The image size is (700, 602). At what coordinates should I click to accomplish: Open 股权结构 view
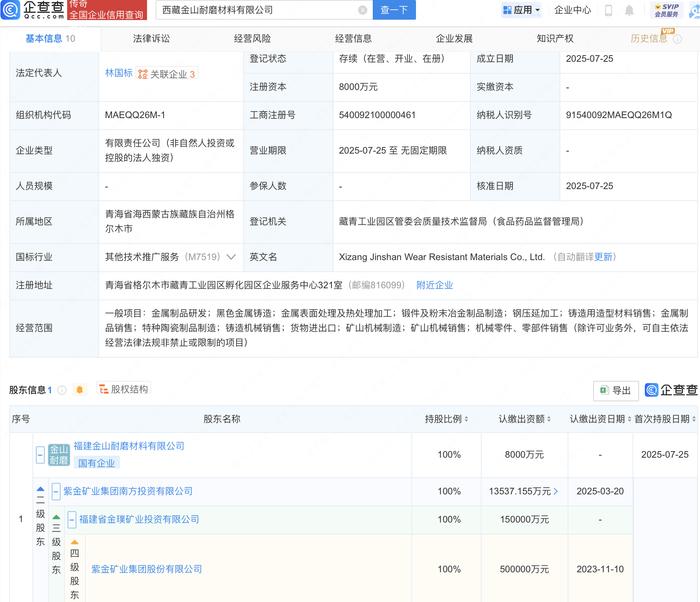coord(124,389)
